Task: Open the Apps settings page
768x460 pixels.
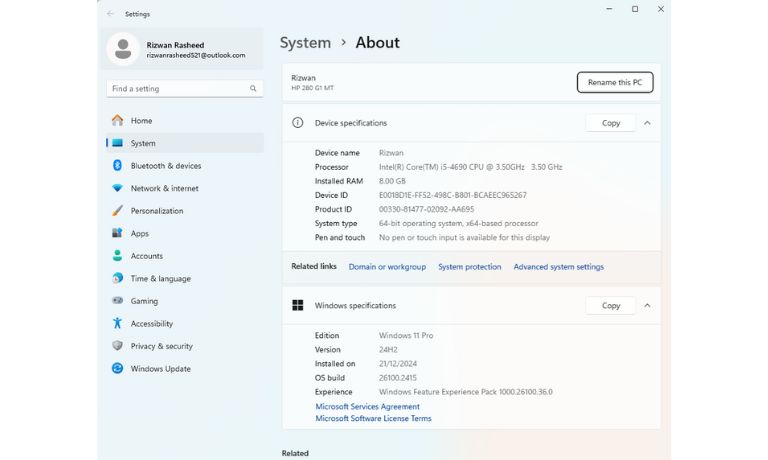Action: (x=139, y=233)
